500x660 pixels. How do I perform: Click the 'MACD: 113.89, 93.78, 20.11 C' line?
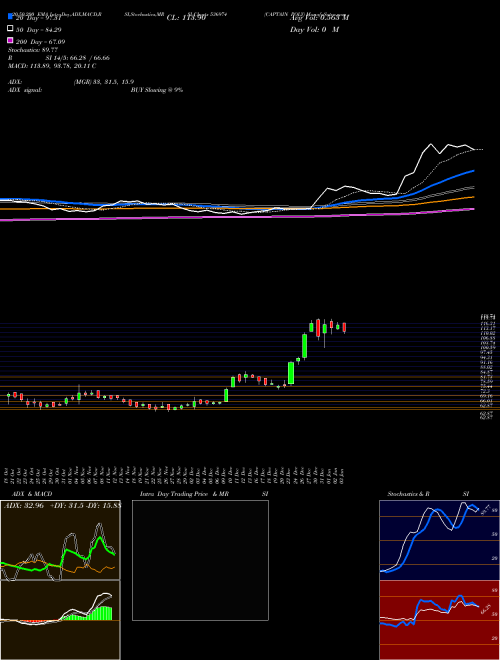click(x=52, y=66)
